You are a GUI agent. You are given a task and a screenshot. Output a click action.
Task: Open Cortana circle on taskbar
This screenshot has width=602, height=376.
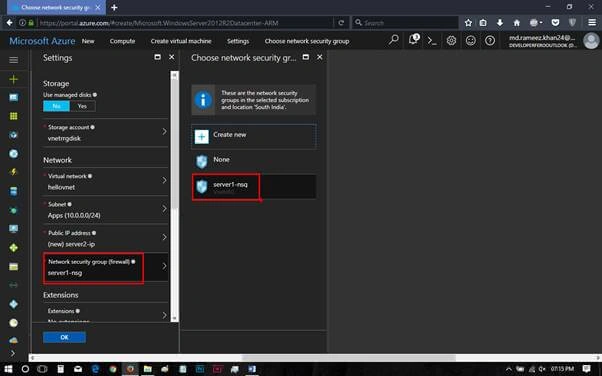pyautogui.click(x=25, y=369)
